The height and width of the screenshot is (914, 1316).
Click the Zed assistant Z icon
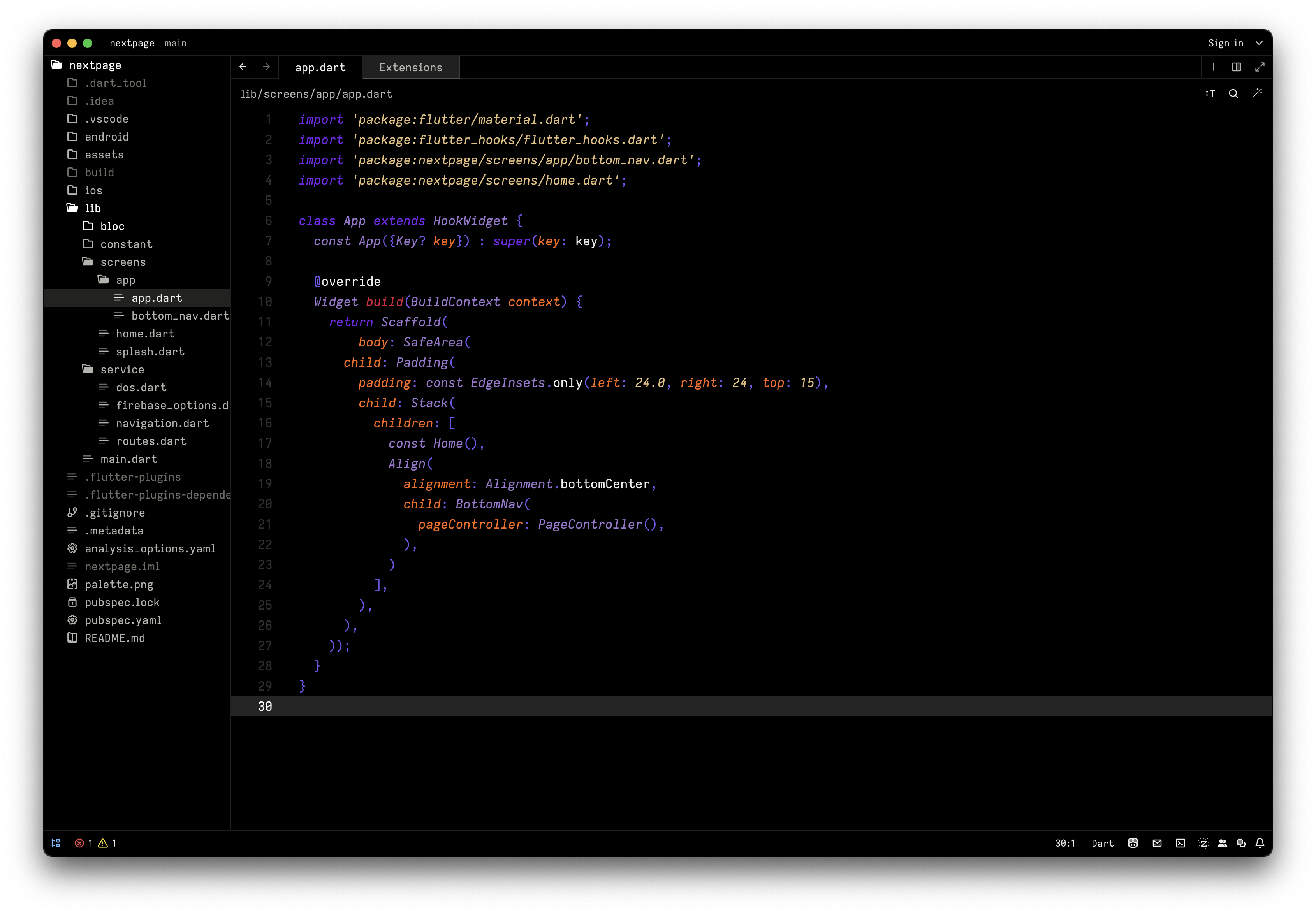[1203, 843]
